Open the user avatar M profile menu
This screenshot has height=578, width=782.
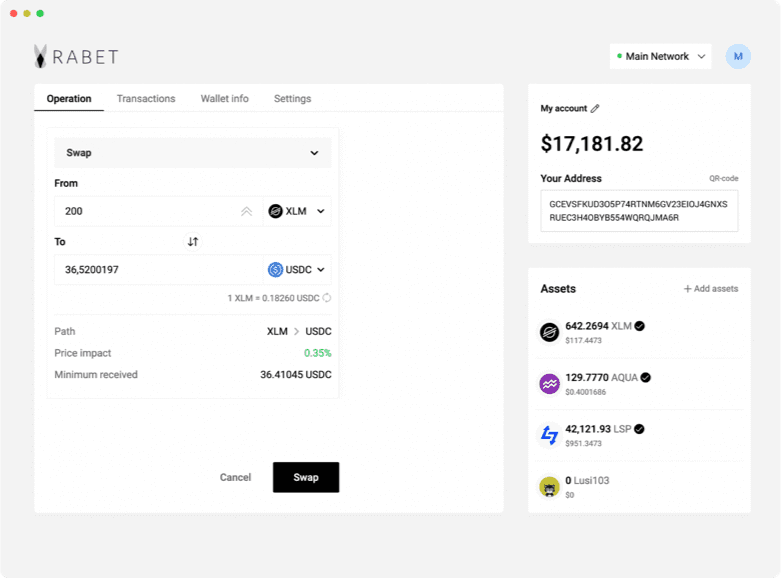(738, 57)
